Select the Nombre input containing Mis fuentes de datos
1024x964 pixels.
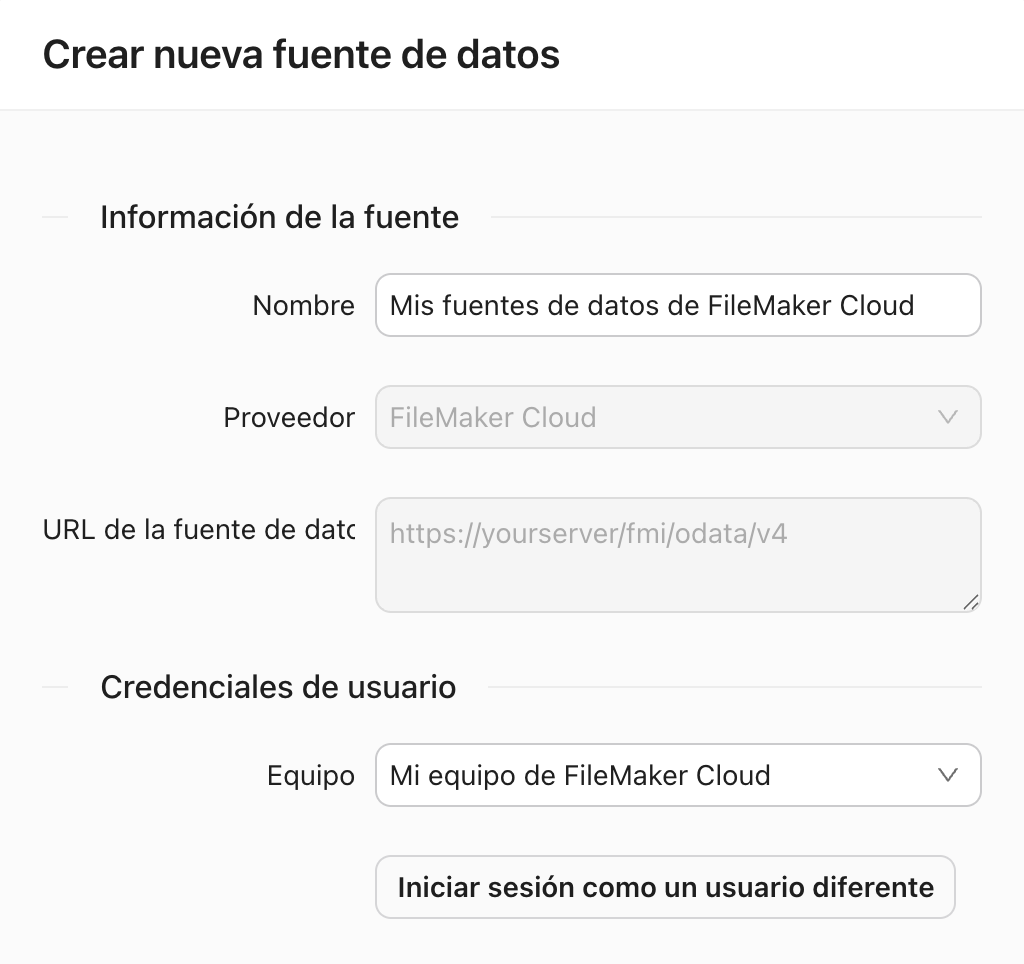coord(678,305)
